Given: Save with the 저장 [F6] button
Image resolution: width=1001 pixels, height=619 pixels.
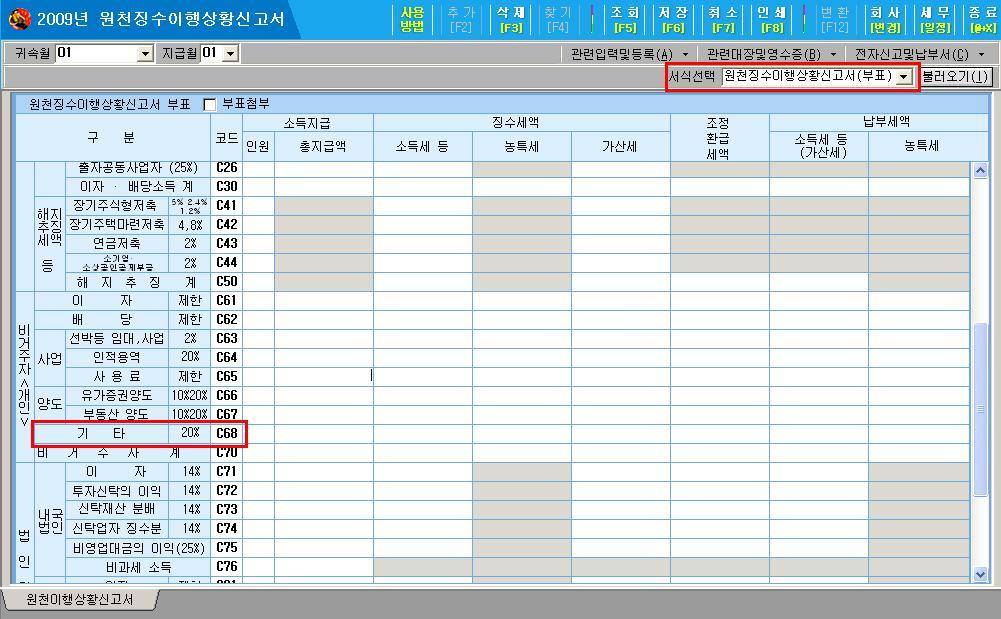Looking at the screenshot, I should click(x=673, y=19).
